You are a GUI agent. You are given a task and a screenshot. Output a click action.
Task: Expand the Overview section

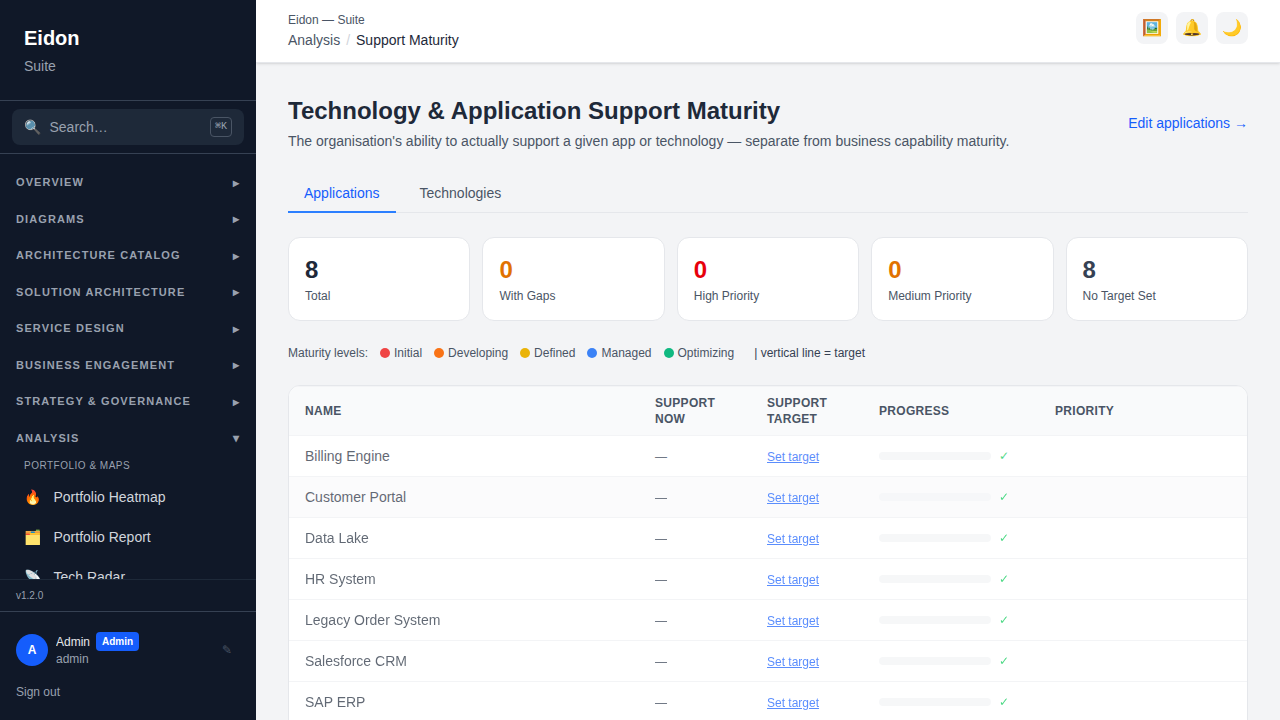tap(128, 182)
